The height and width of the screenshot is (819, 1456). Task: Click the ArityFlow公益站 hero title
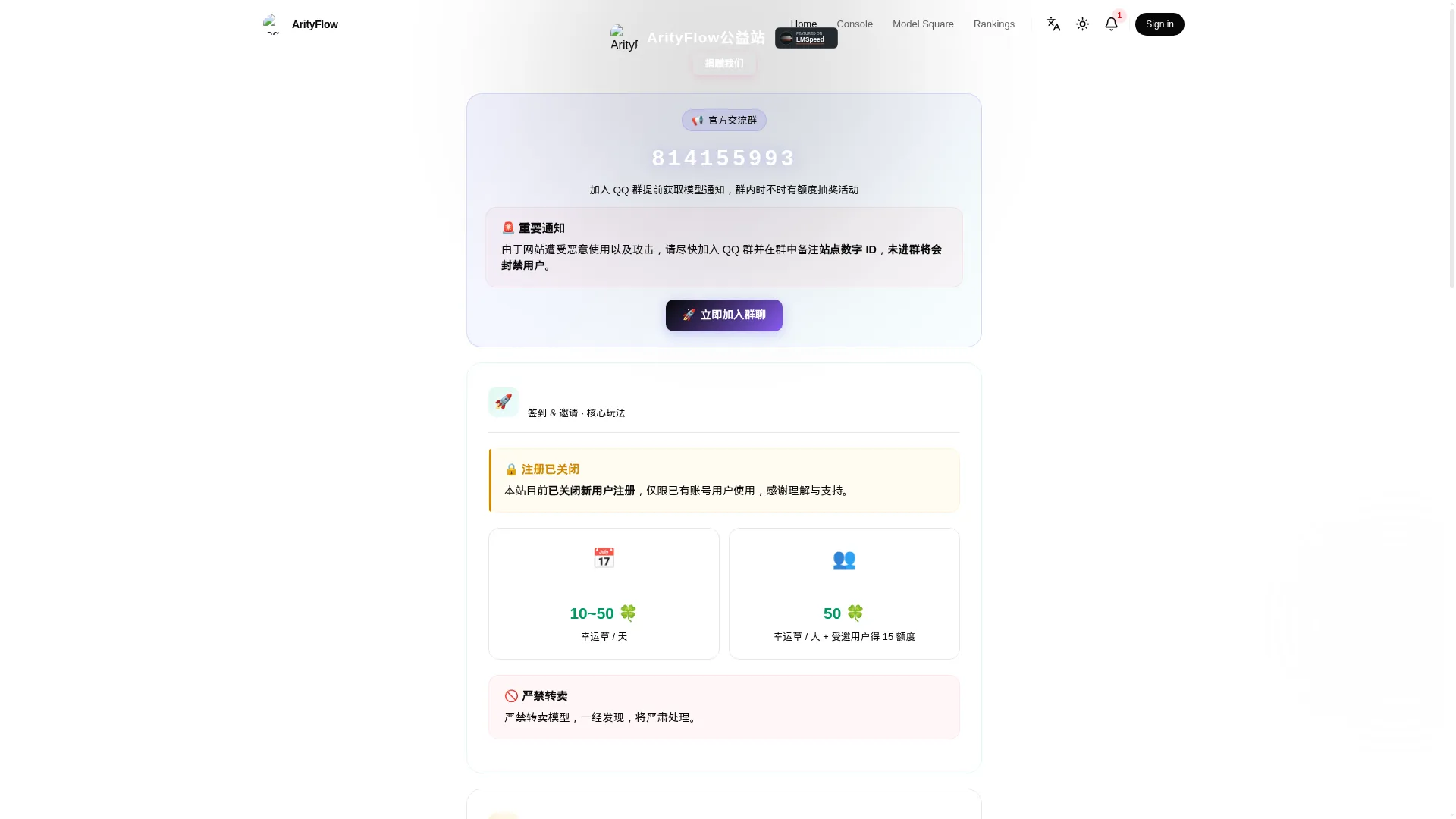coord(706,38)
